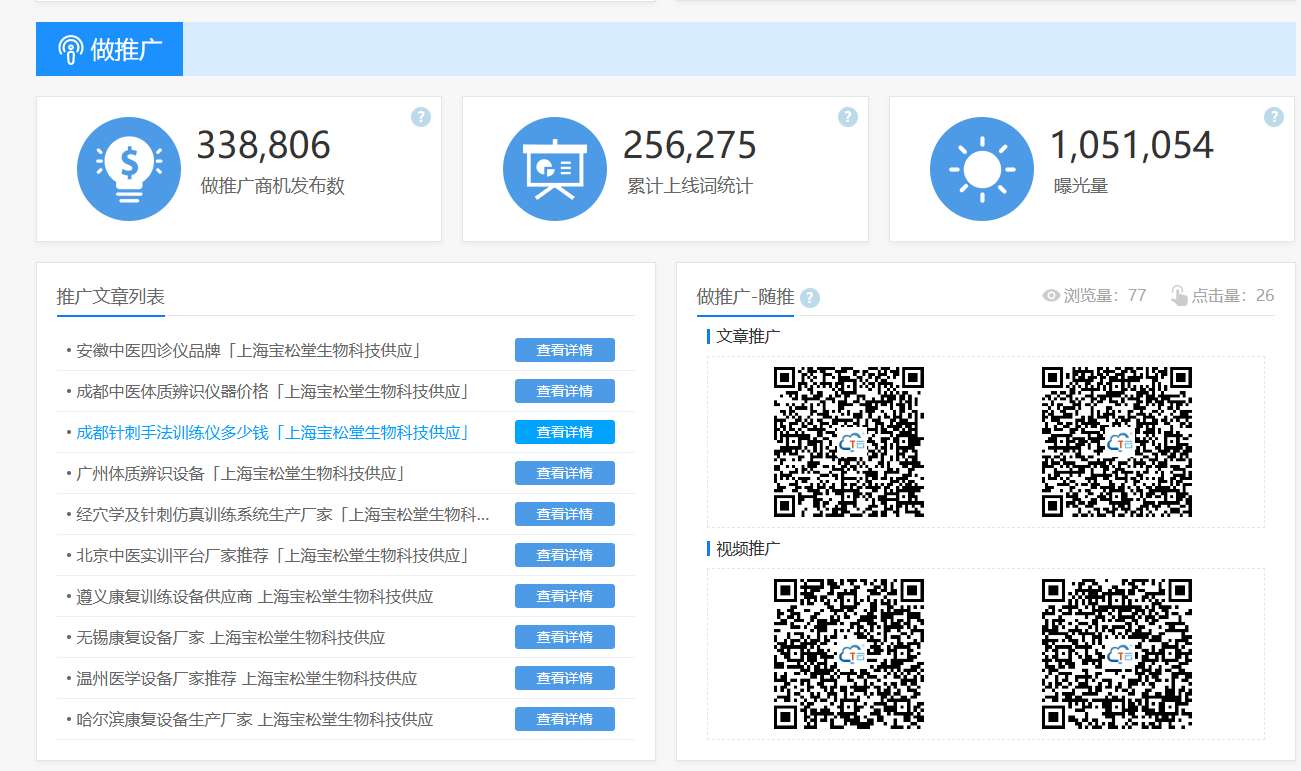Open article link 哈尔滨康复设备生产厂家
Image resolution: width=1301 pixels, height=771 pixels.
click(255, 719)
